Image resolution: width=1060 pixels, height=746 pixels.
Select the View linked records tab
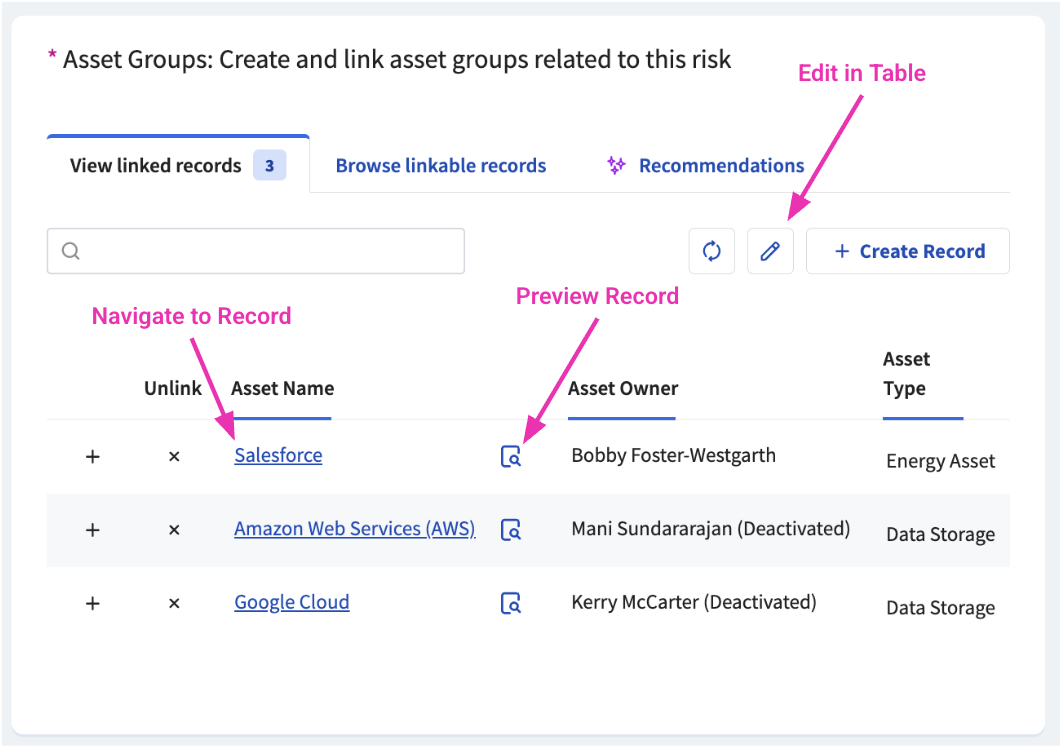156,166
